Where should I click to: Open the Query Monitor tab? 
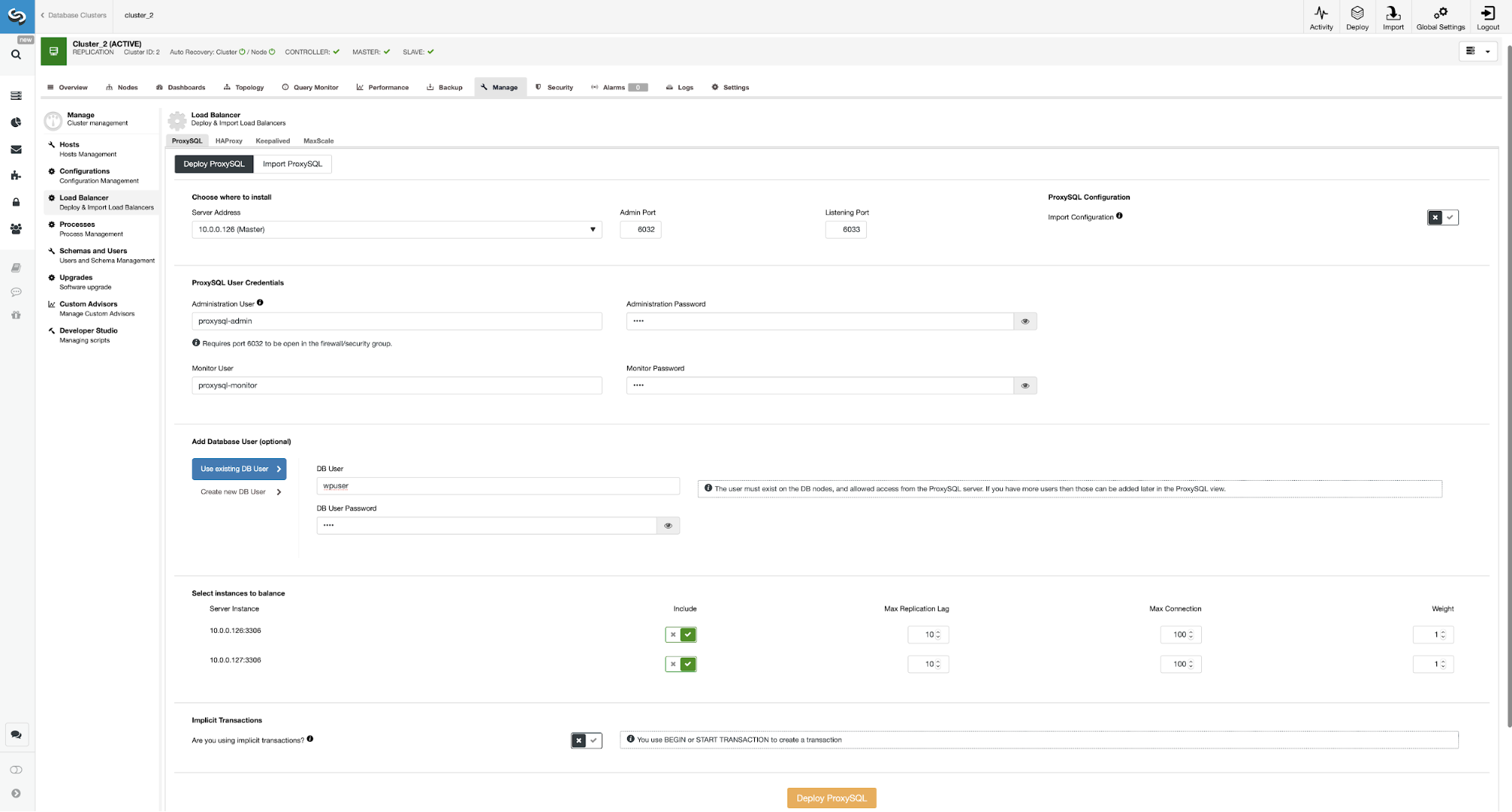(310, 87)
